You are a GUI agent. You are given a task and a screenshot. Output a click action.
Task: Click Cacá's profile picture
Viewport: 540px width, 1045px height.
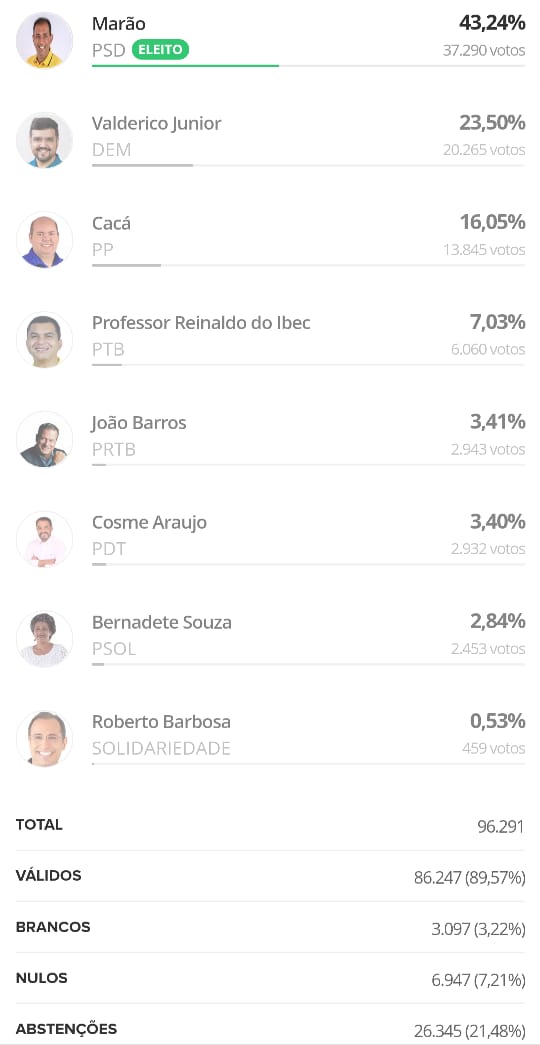(x=45, y=240)
